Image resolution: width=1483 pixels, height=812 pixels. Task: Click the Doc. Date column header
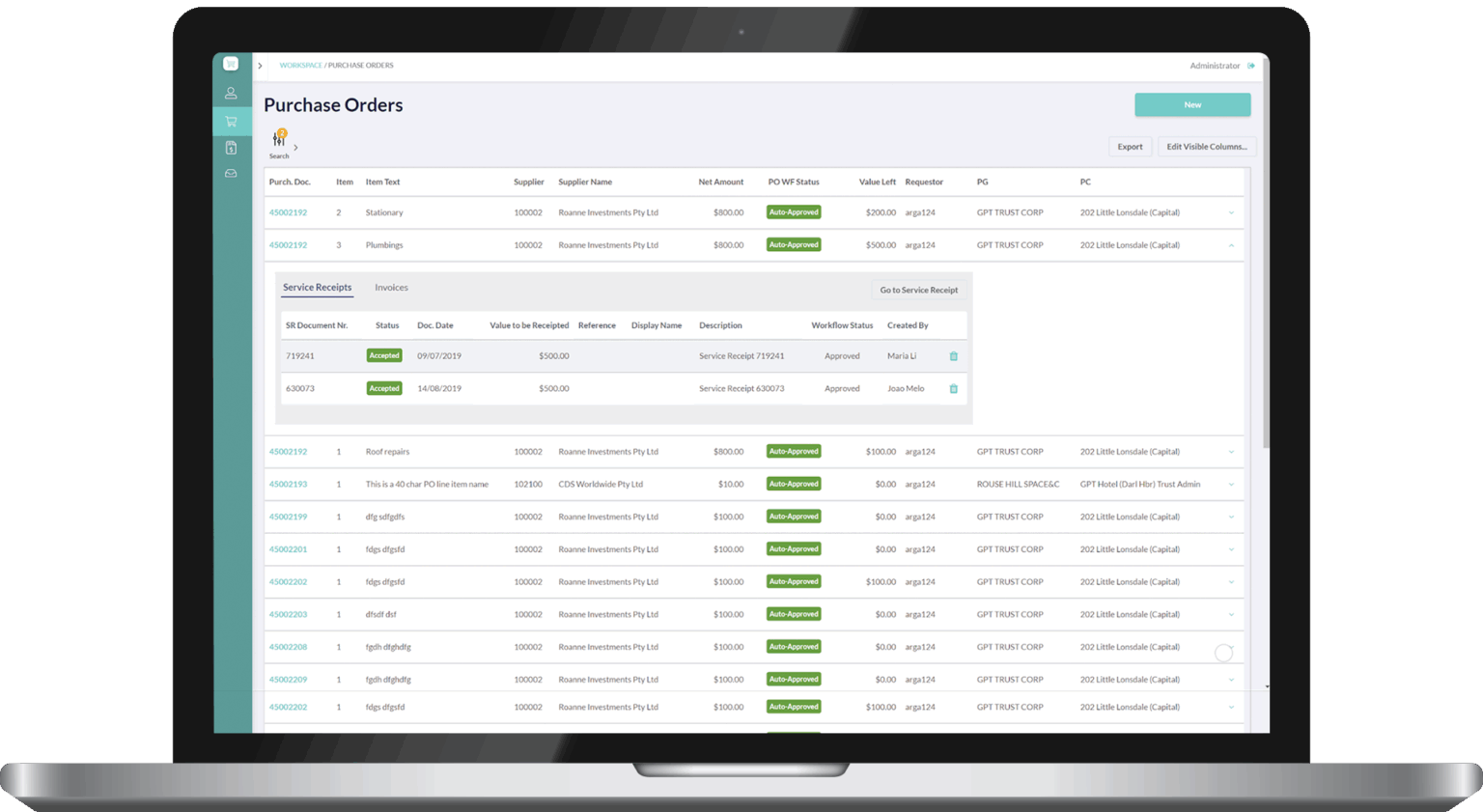point(435,325)
